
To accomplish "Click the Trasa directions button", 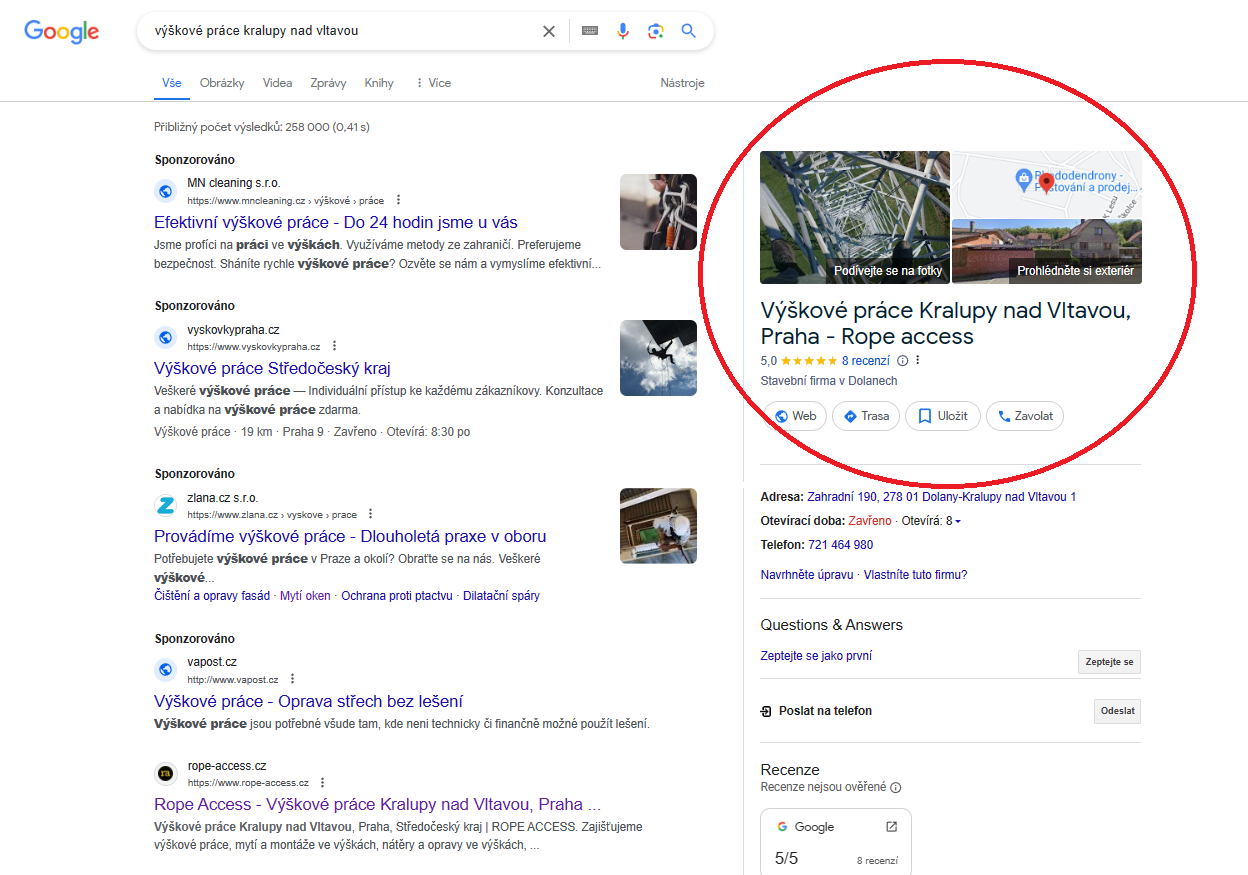I will click(x=866, y=416).
